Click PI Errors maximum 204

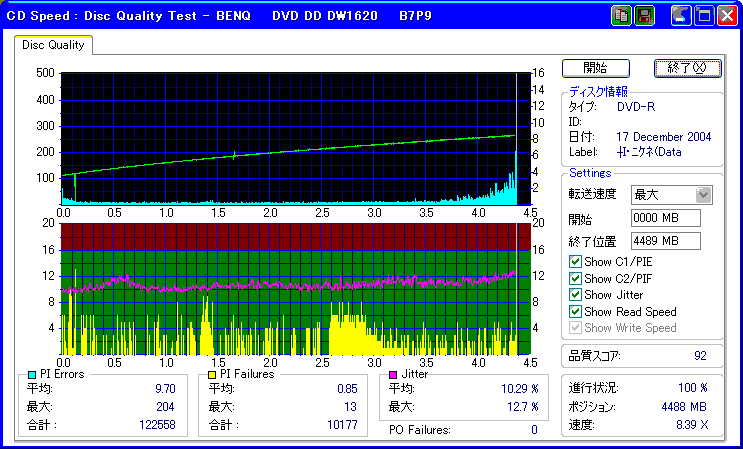tap(165, 406)
